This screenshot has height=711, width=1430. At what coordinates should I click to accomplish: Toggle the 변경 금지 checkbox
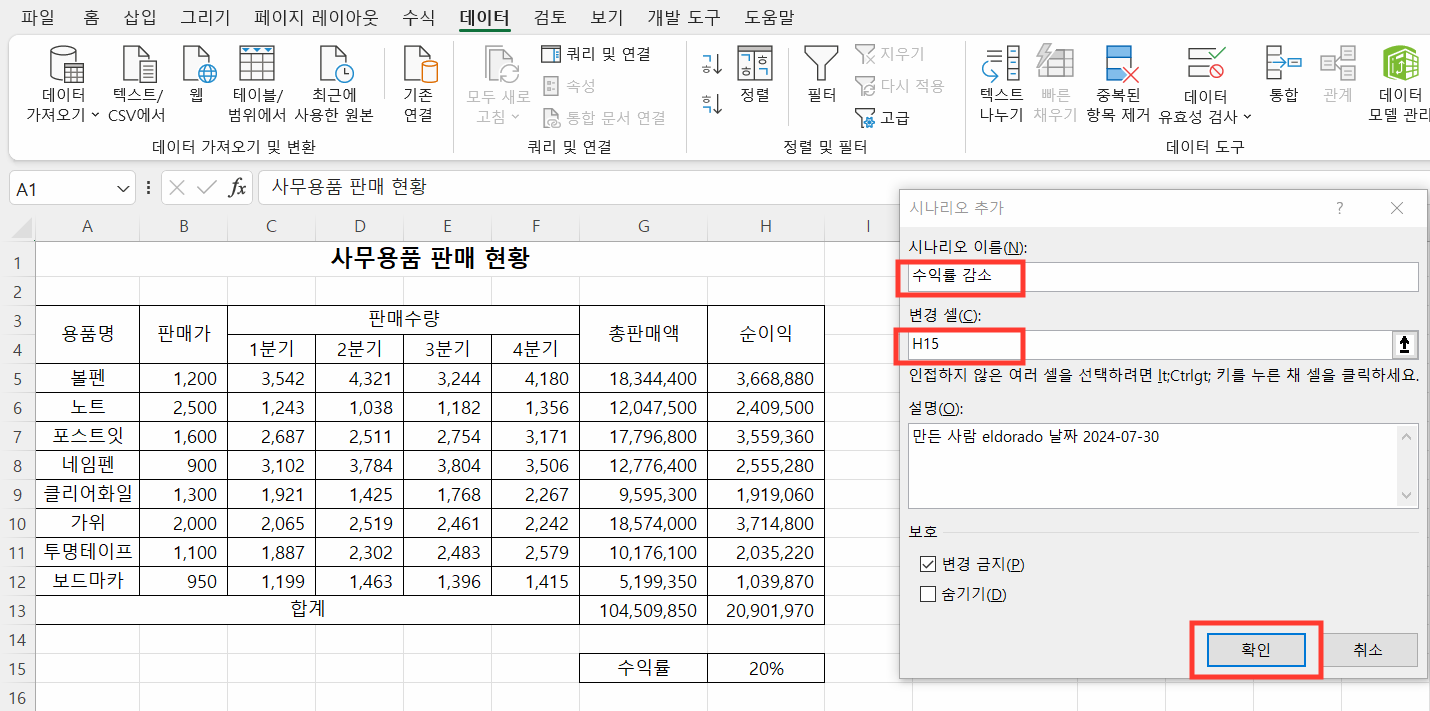click(927, 564)
